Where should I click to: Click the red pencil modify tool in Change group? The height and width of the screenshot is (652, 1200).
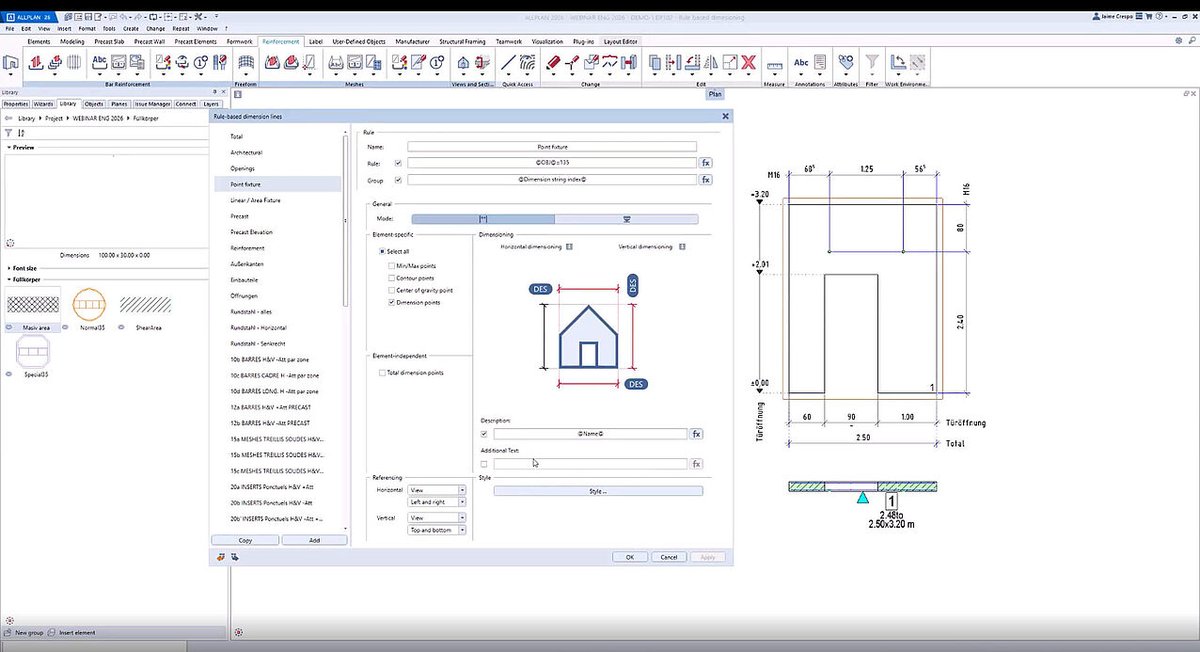pyautogui.click(x=553, y=62)
